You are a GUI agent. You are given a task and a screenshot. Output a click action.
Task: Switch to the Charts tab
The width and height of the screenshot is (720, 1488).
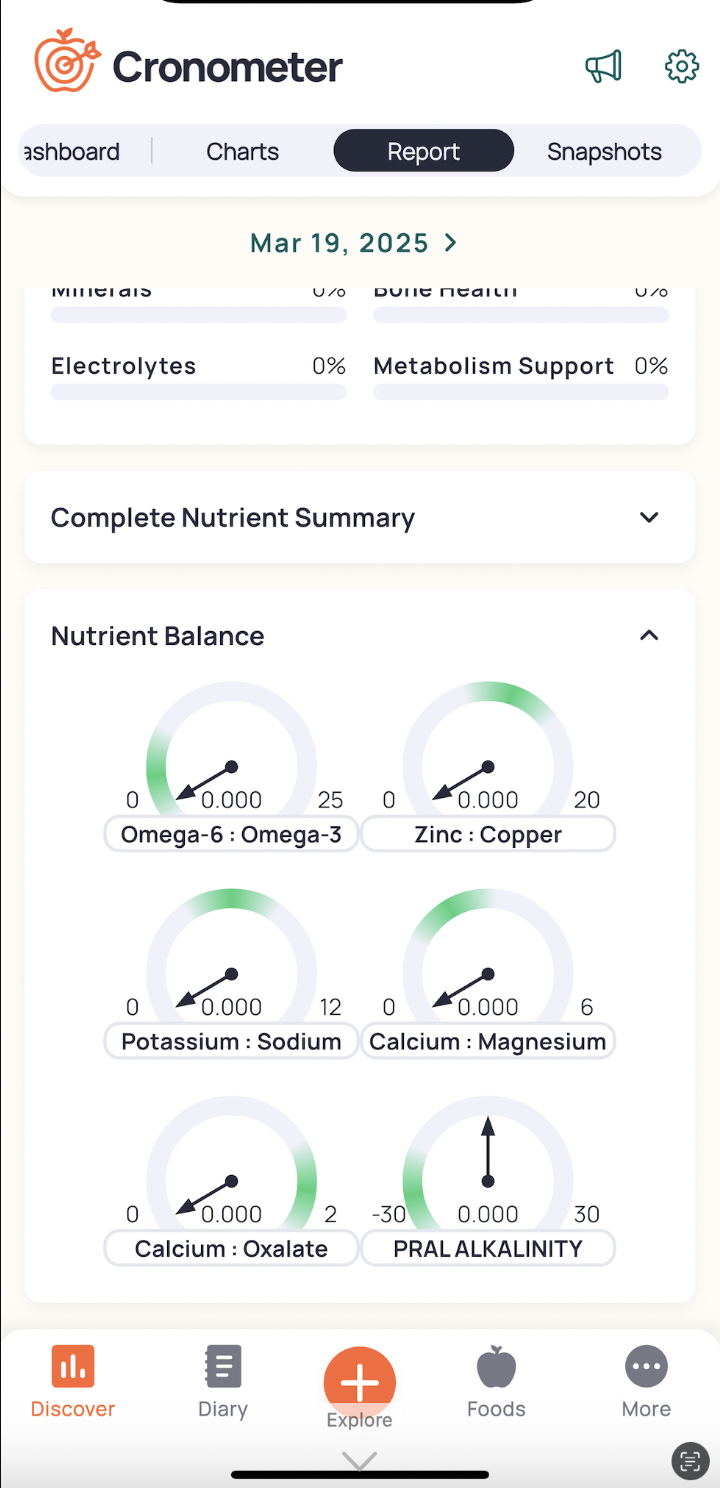coord(243,152)
